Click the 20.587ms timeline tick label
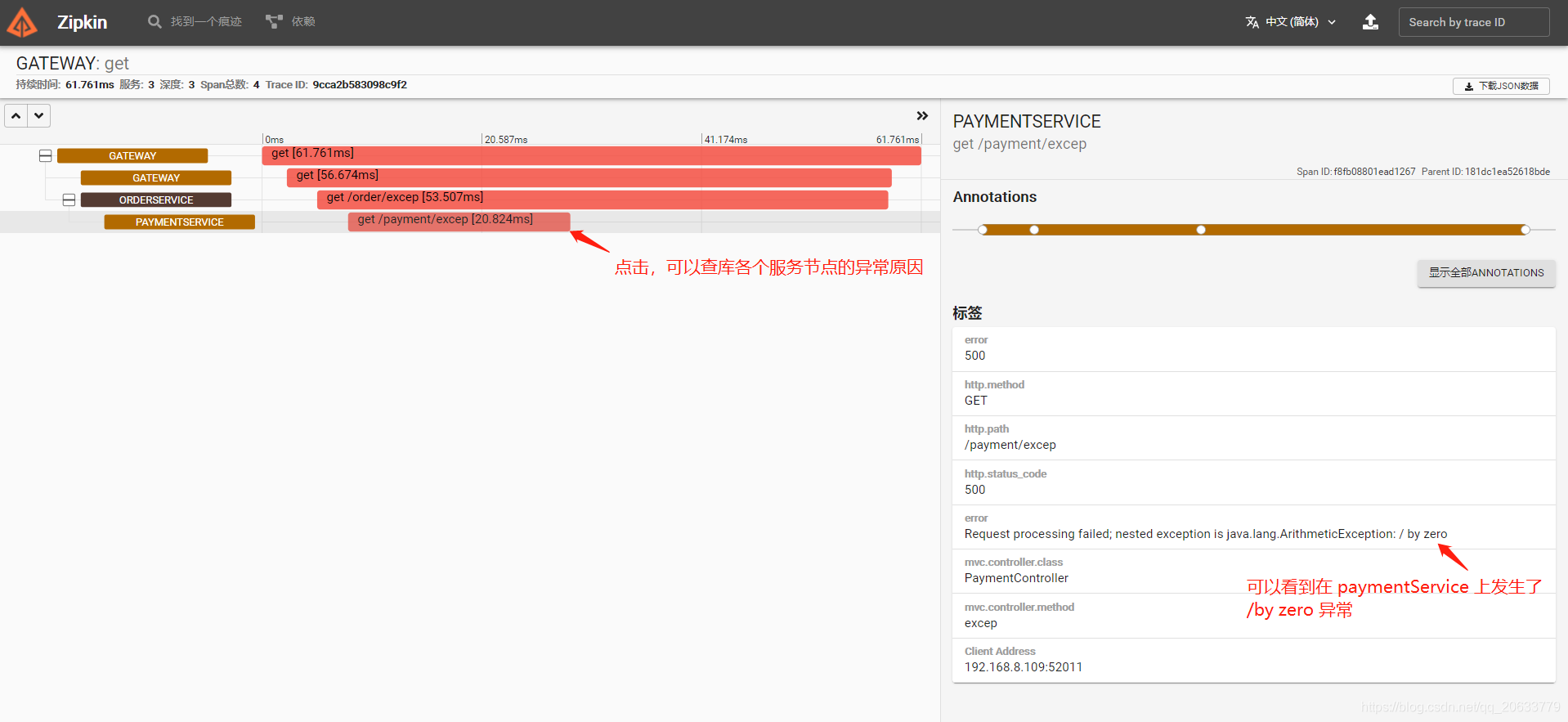 [x=506, y=140]
